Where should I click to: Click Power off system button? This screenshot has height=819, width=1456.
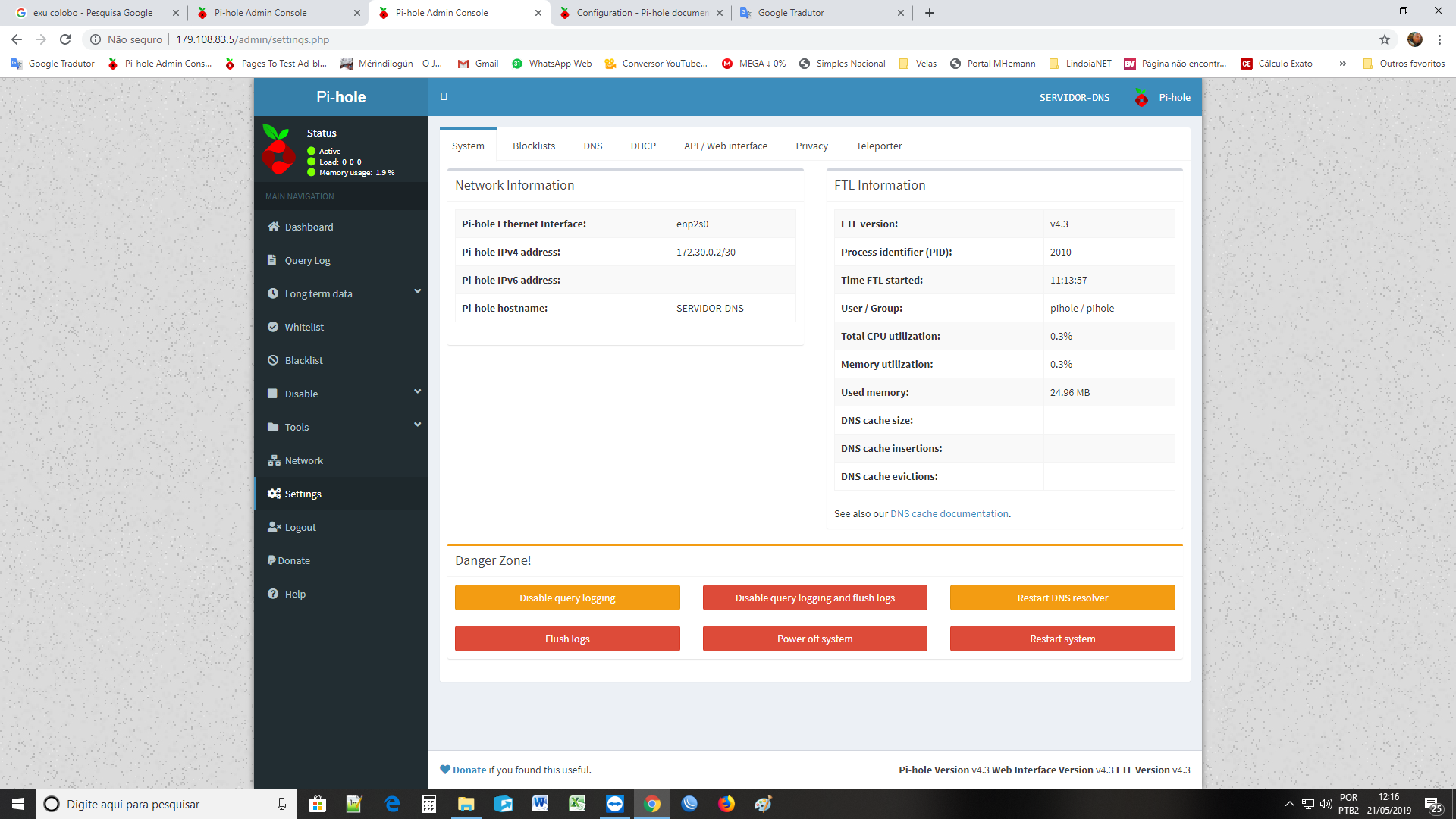pyautogui.click(x=814, y=639)
